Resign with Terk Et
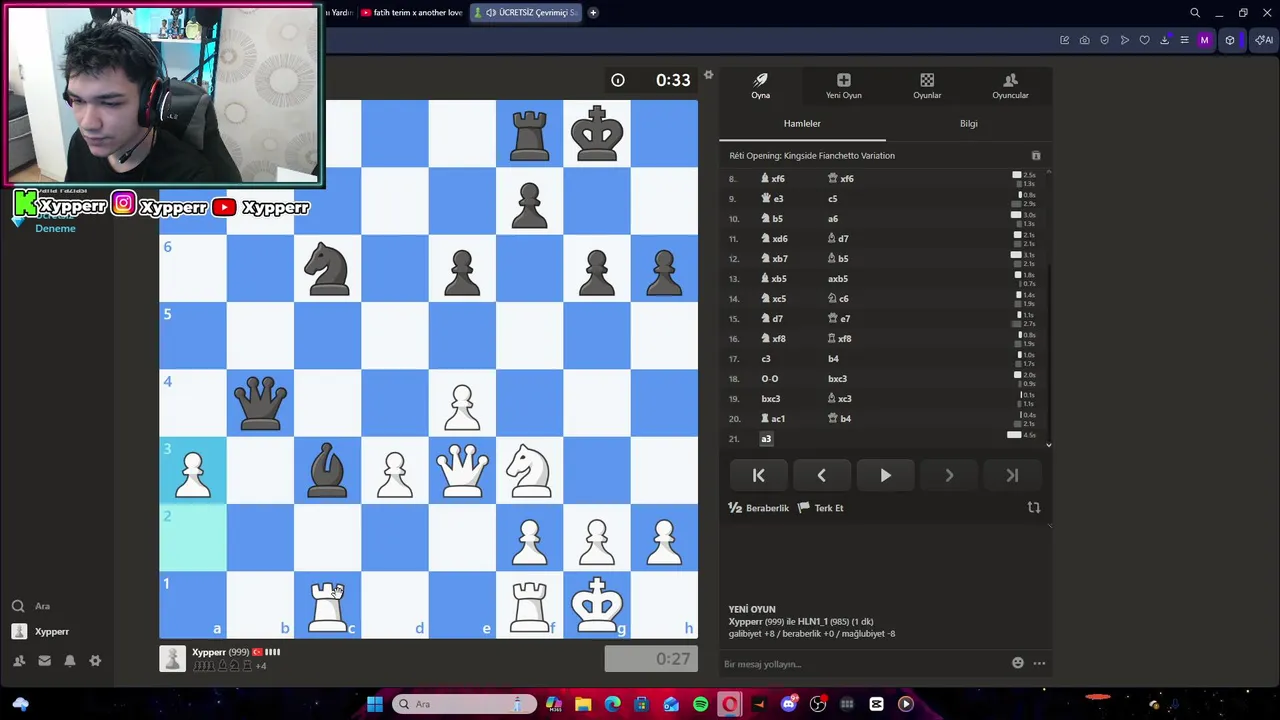 [x=821, y=508]
